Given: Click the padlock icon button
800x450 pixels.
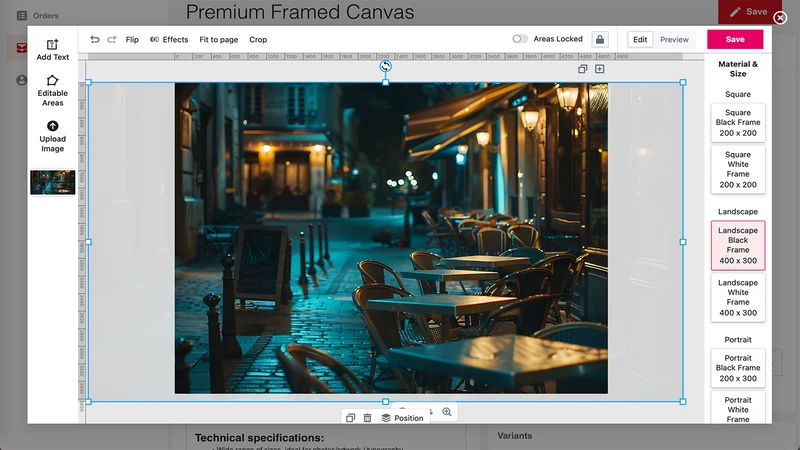Looking at the screenshot, I should pyautogui.click(x=600, y=39).
